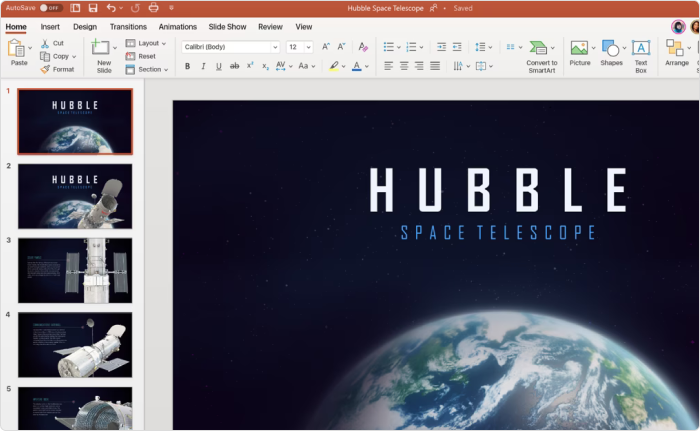Open the Section dropdown
Image resolution: width=700 pixels, height=431 pixels.
(147, 69)
